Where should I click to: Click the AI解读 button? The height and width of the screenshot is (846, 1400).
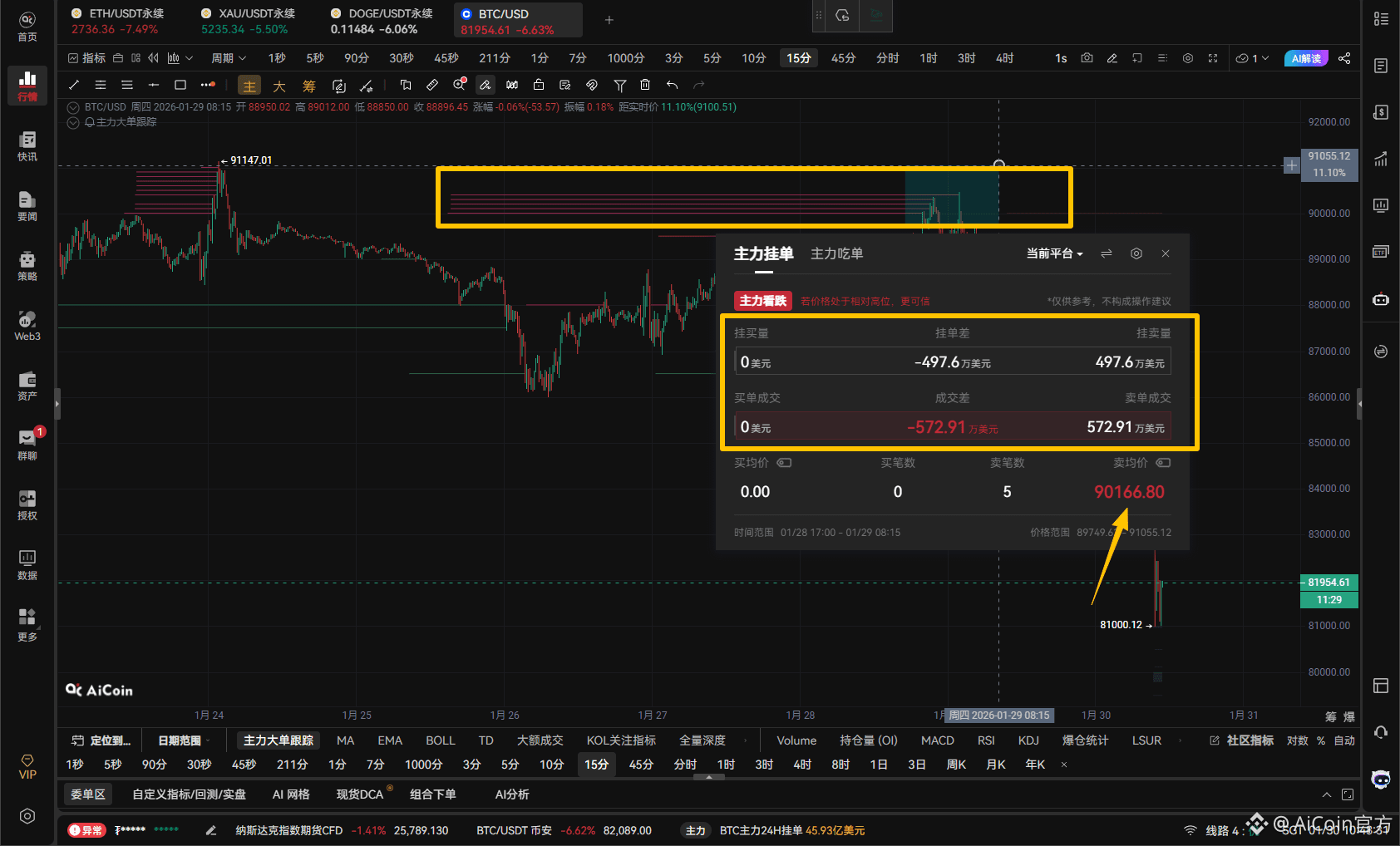click(x=1305, y=58)
